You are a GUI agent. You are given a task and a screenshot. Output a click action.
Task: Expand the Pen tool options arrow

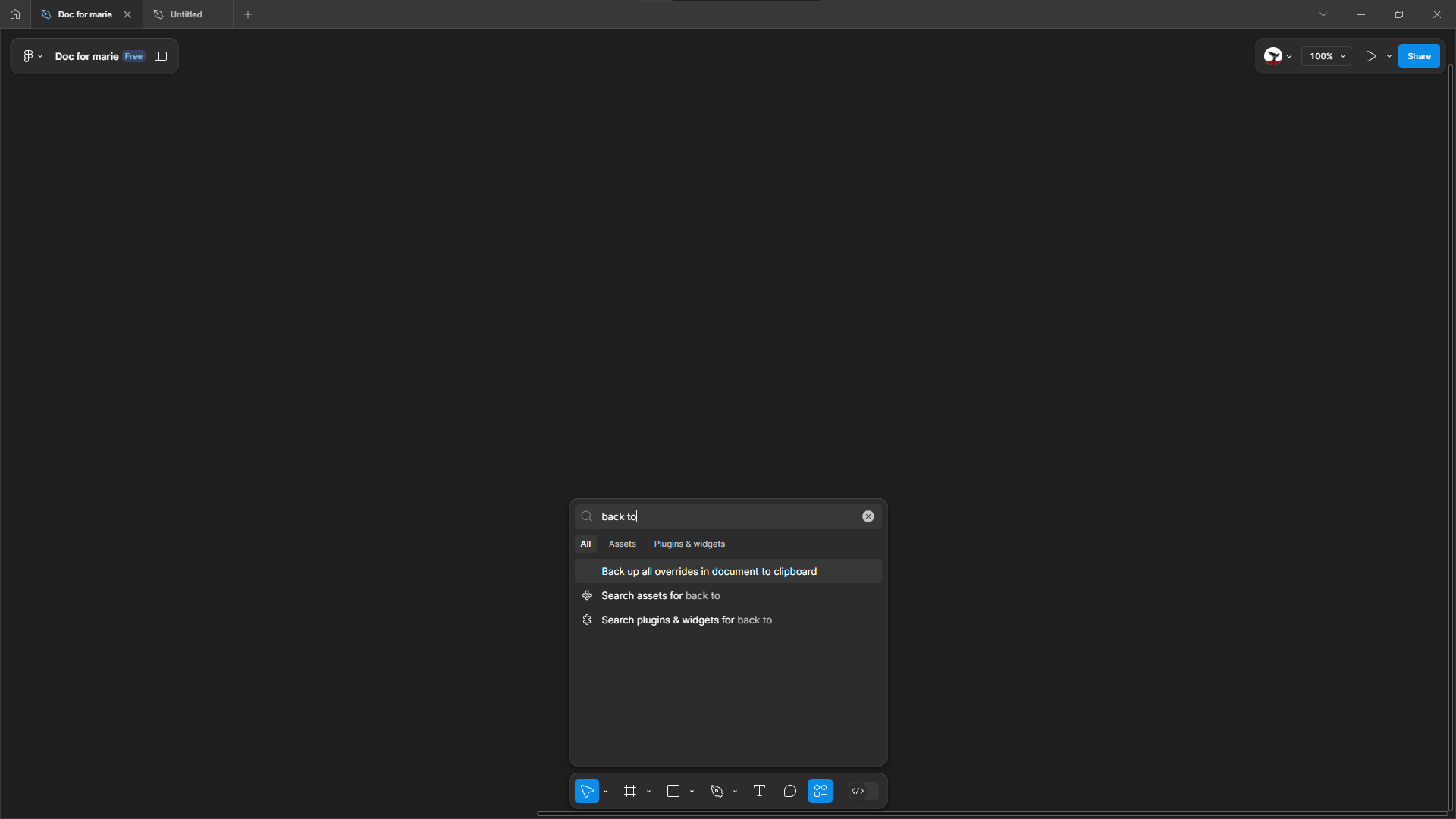[x=735, y=792]
